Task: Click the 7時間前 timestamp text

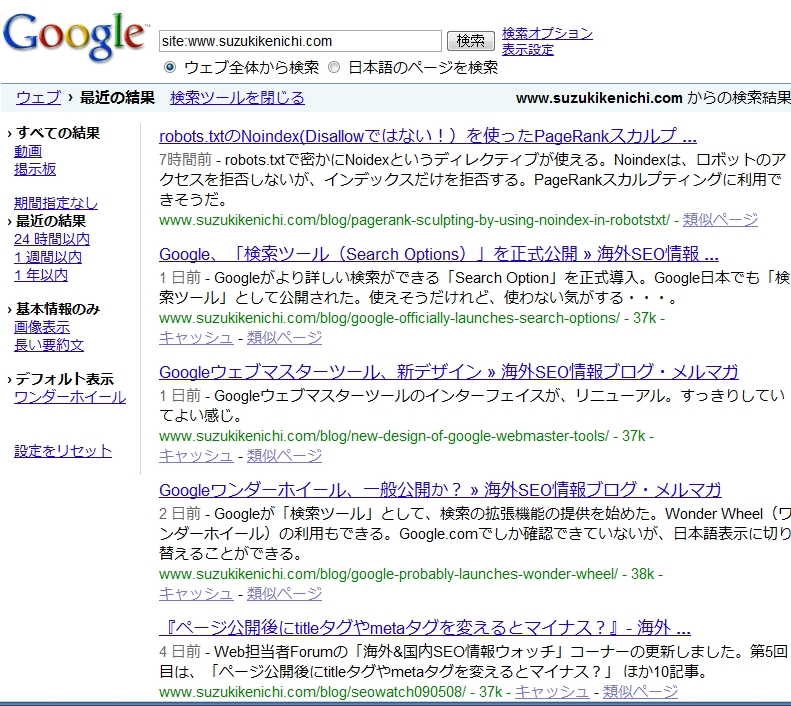Action: point(185,159)
